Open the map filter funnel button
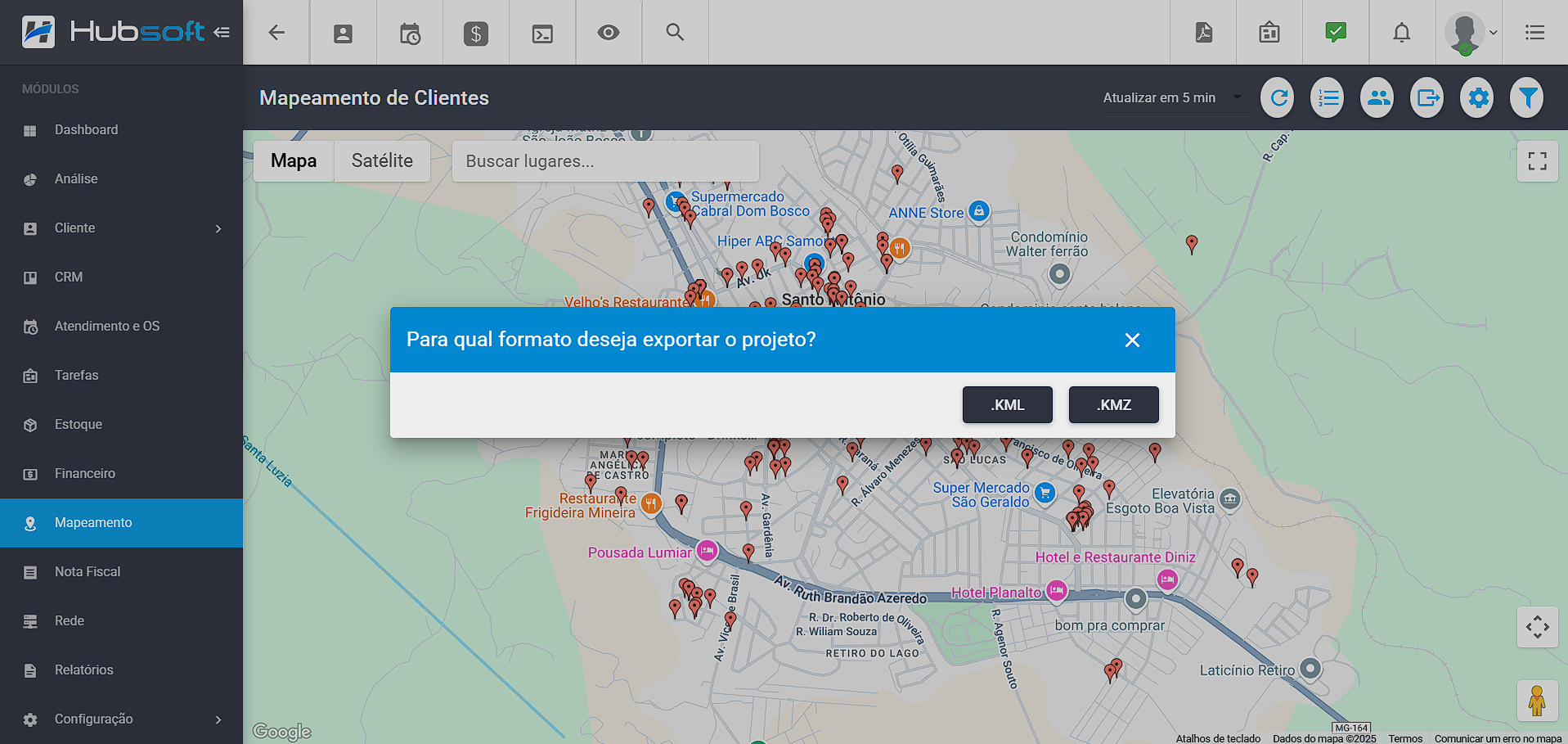 click(x=1528, y=97)
